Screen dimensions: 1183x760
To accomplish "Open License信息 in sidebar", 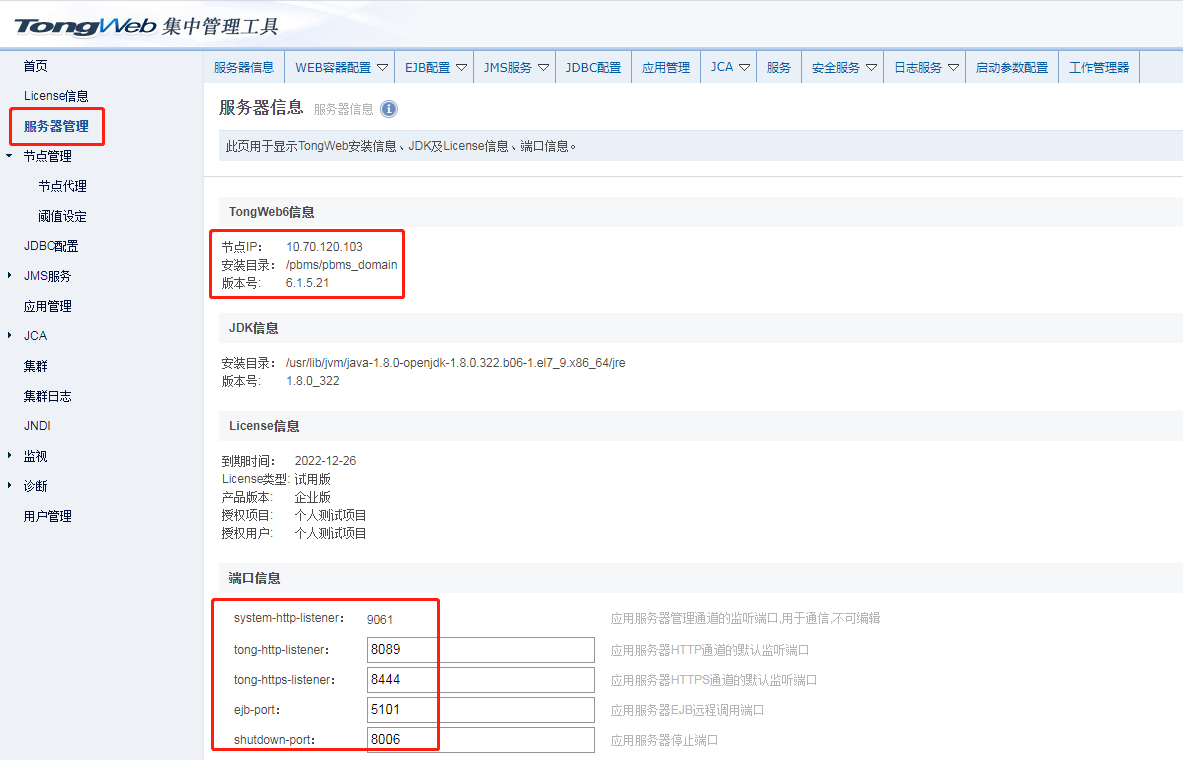I will click(56, 96).
